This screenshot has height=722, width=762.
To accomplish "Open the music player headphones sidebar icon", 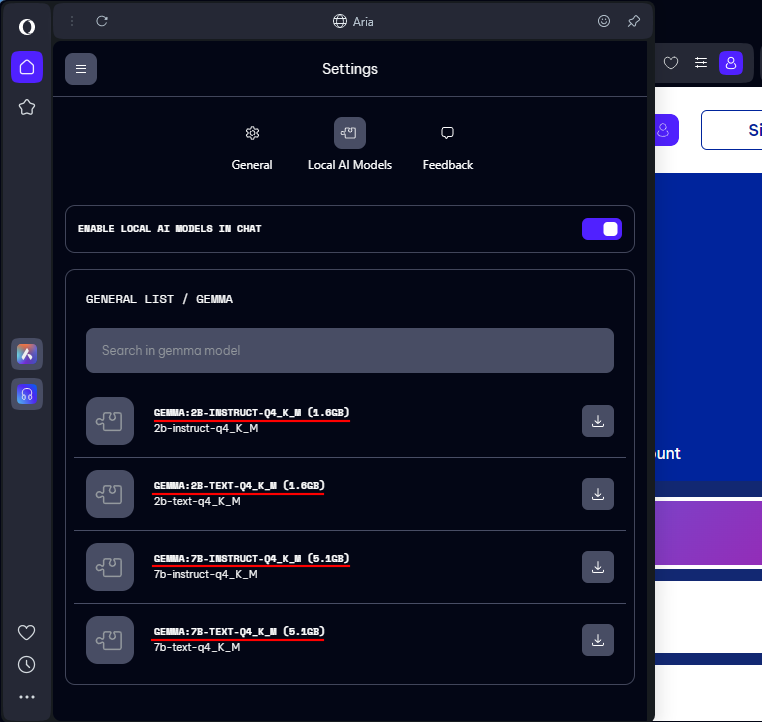I will tap(27, 394).
